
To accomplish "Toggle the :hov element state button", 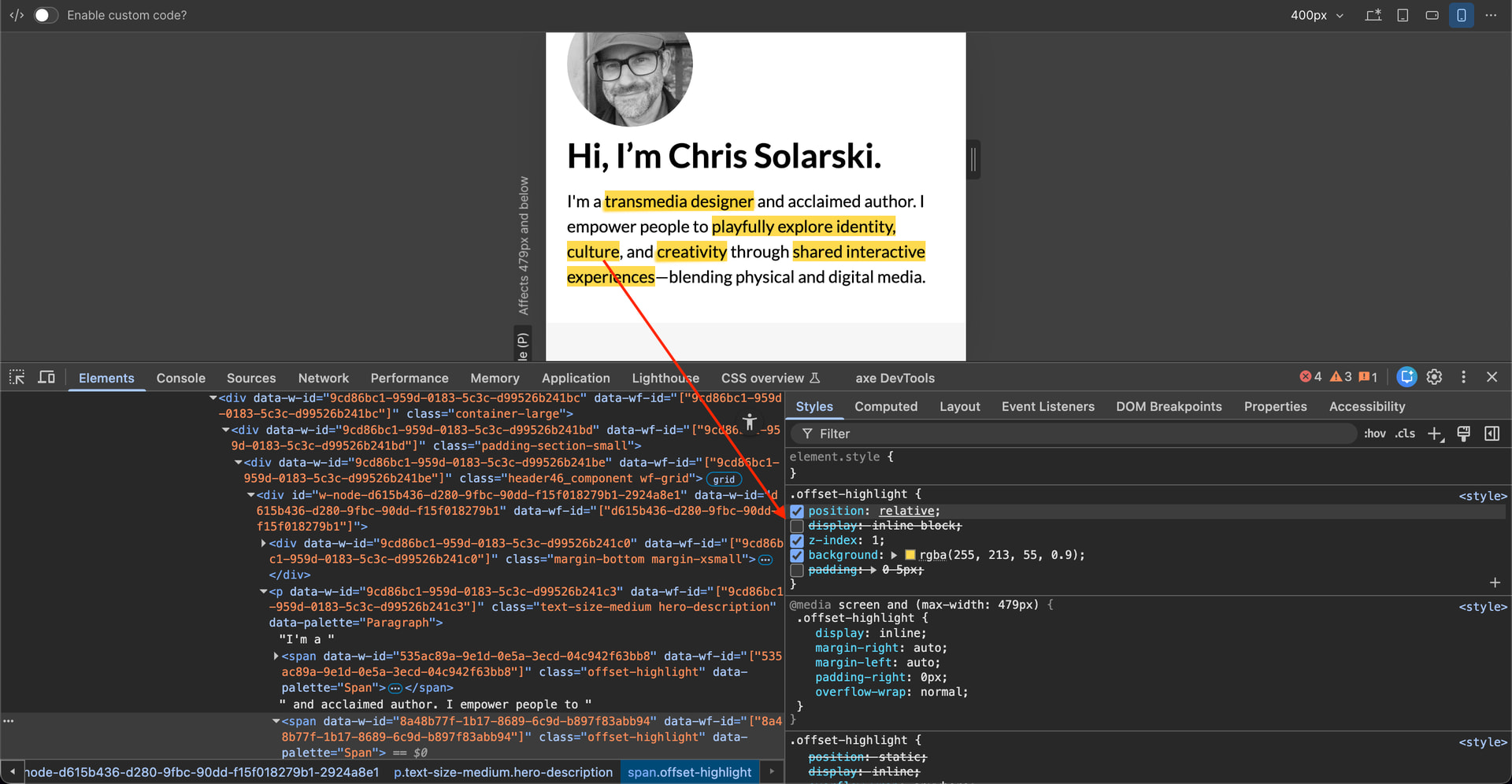I will tap(1375, 434).
